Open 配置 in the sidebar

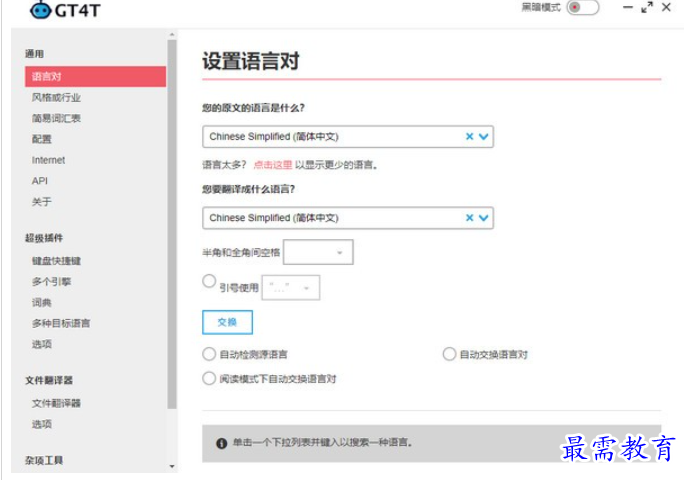click(x=42, y=139)
